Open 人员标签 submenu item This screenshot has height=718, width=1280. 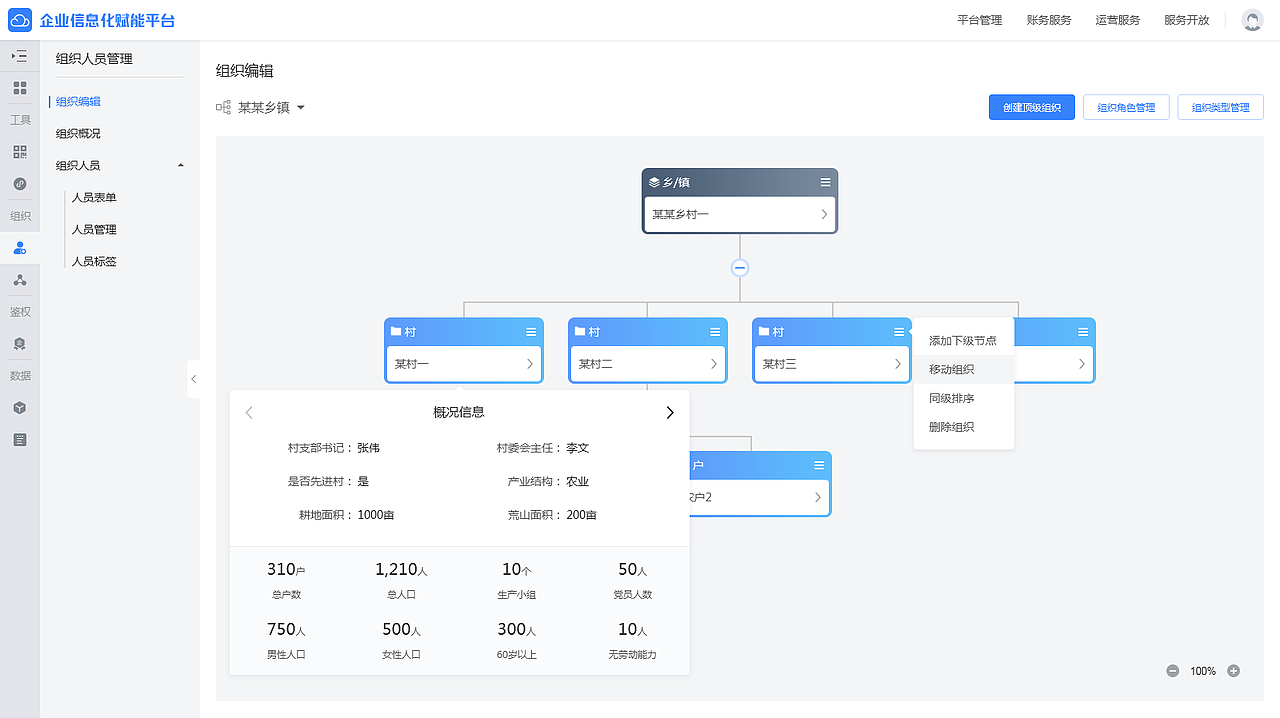click(x=94, y=261)
